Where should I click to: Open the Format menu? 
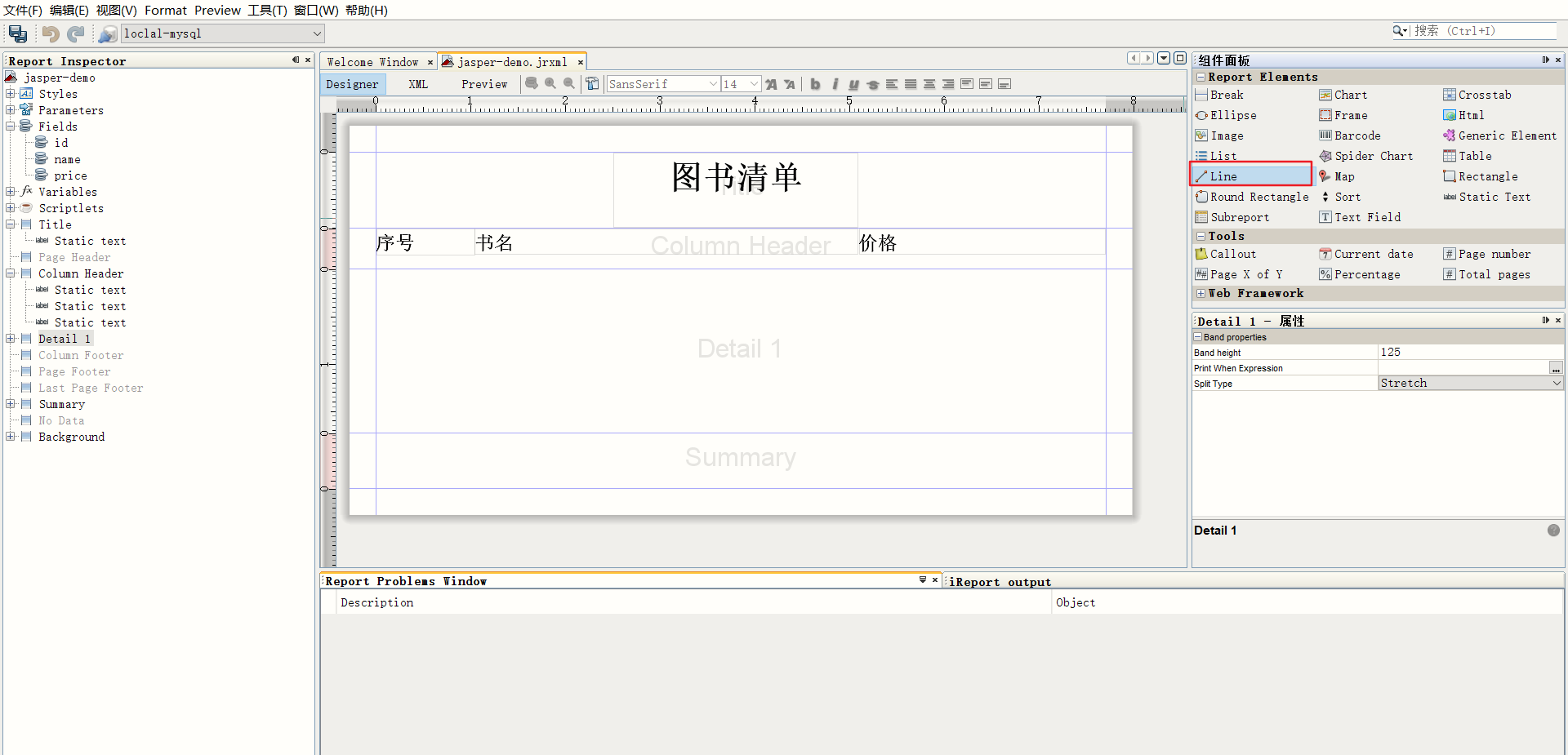(x=166, y=11)
